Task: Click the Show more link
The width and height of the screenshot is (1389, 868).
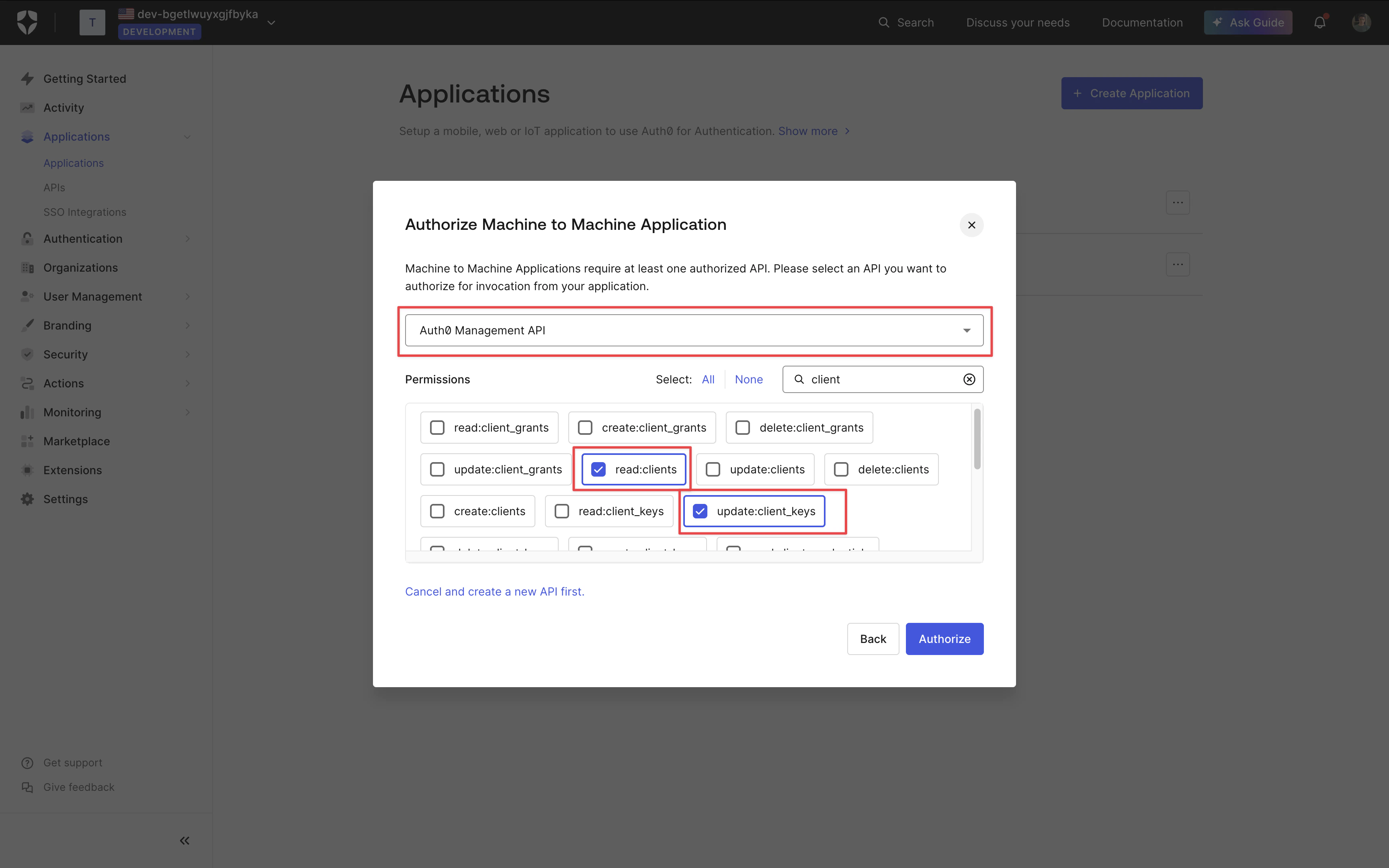Action: (813, 131)
